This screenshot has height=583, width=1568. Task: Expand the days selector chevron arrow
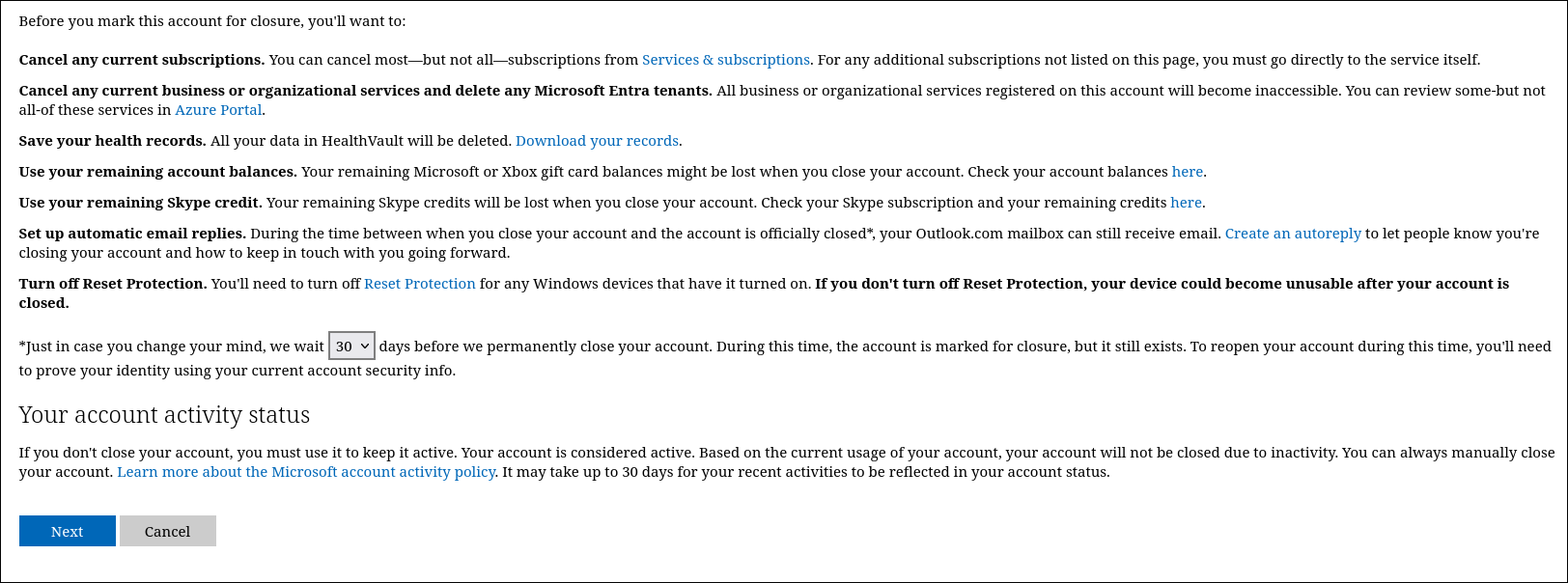tap(365, 346)
